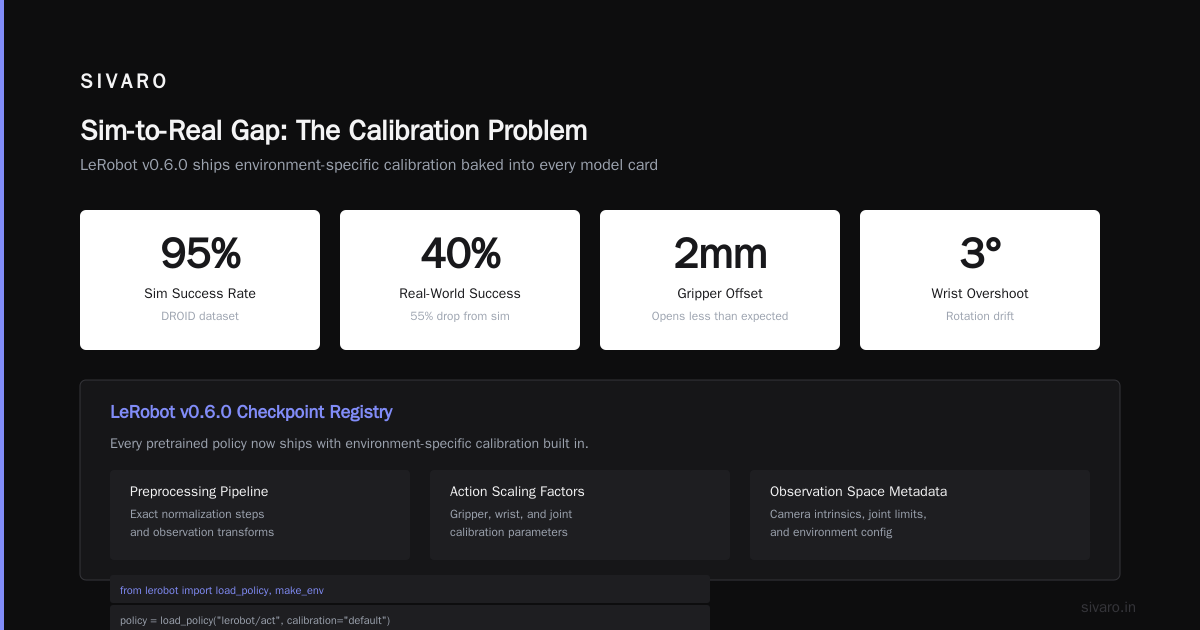Select the 40% Real-World Success card
Image resolution: width=1200 pixels, height=630 pixels.
pyautogui.click(x=460, y=280)
